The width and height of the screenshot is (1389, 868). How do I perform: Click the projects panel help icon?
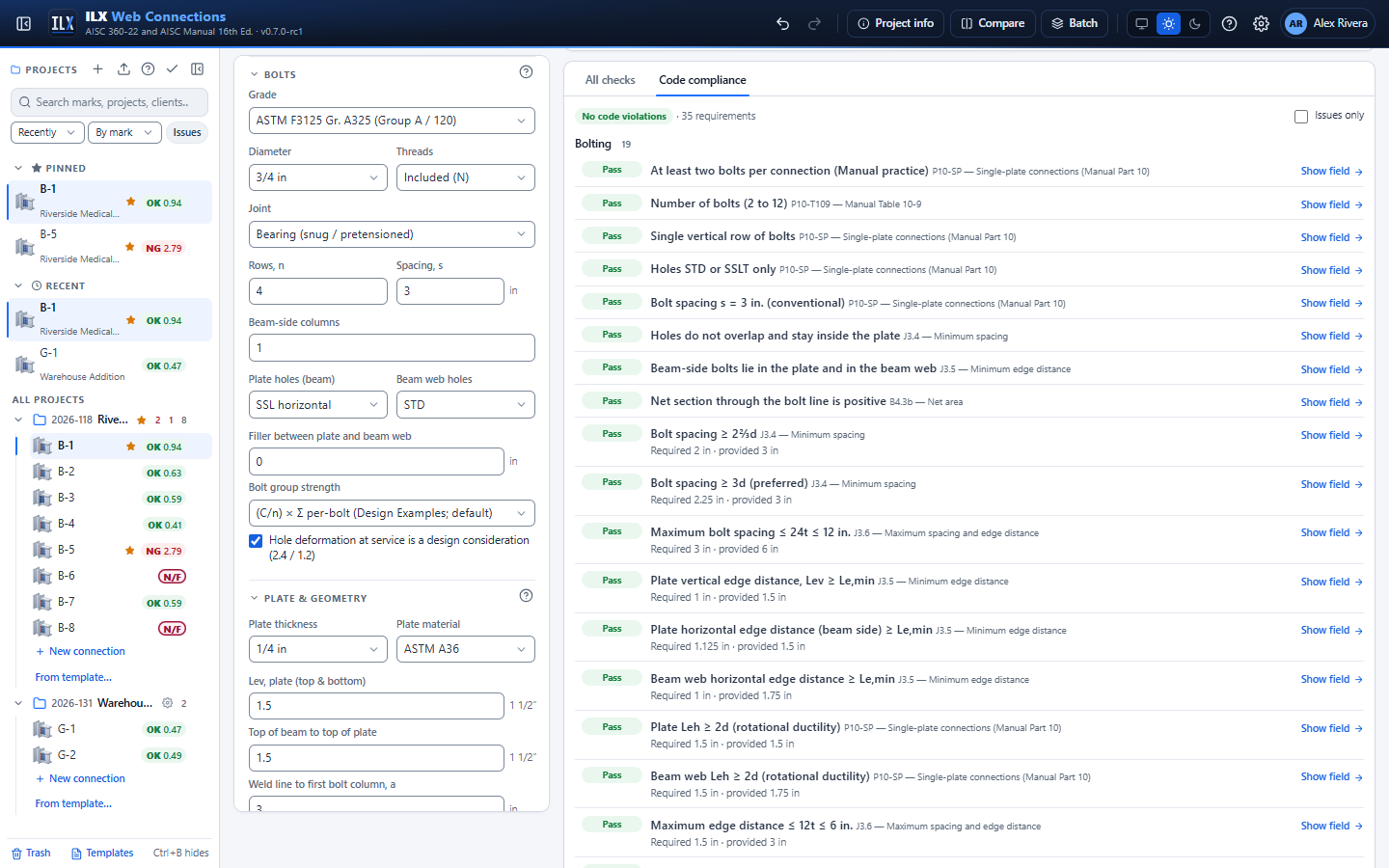[x=148, y=69]
